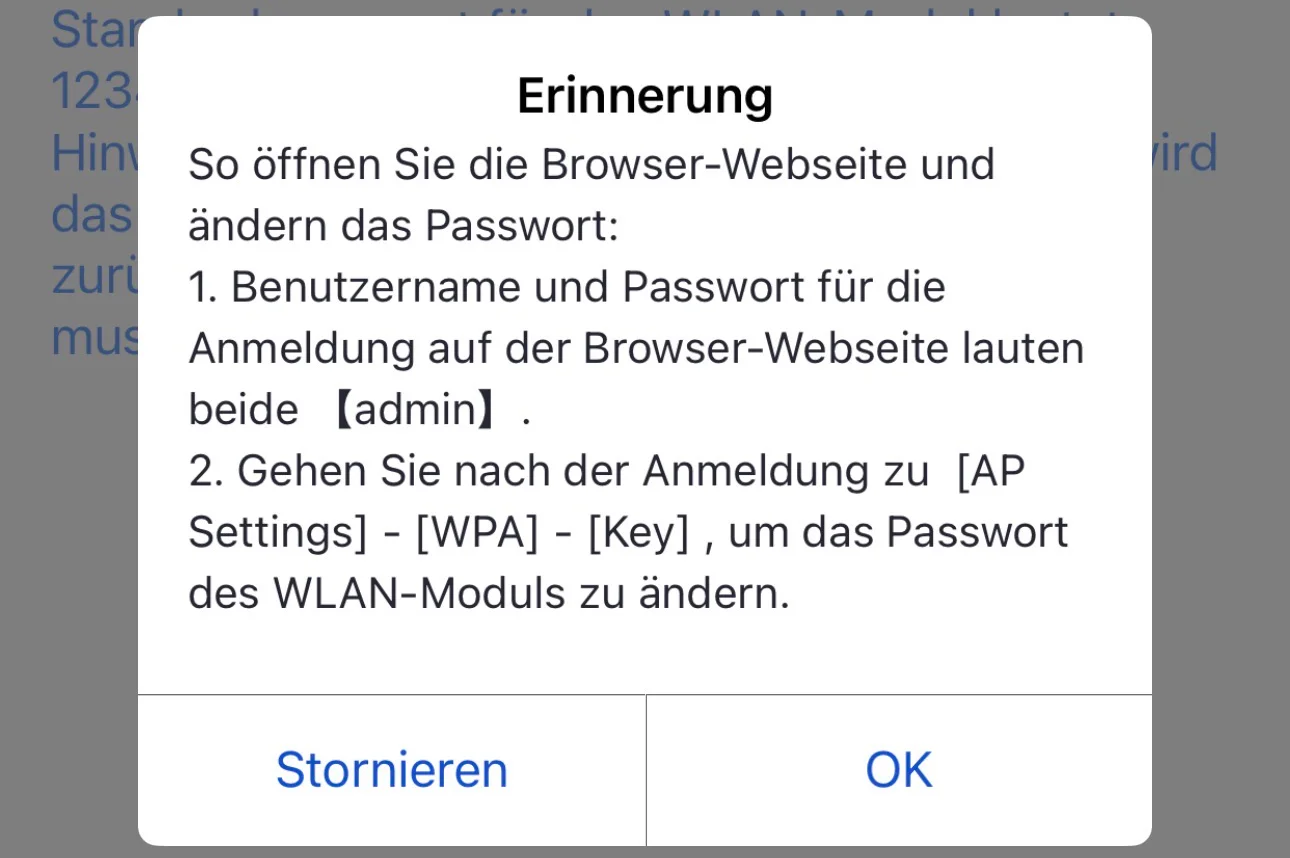
Task: Tap the divider between Stornieren and OK
Action: (x=646, y=769)
